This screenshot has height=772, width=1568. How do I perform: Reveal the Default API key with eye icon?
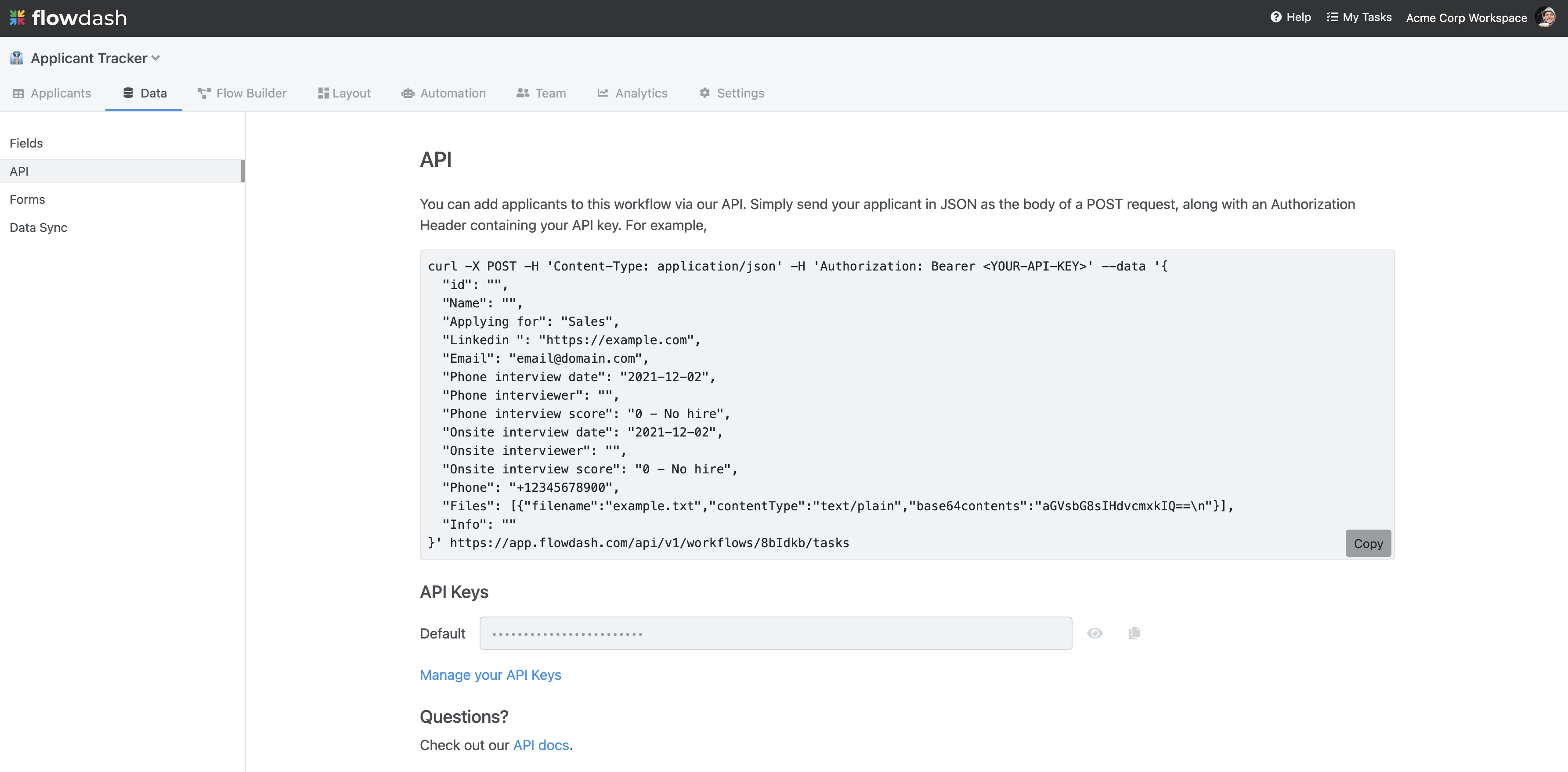(1095, 633)
